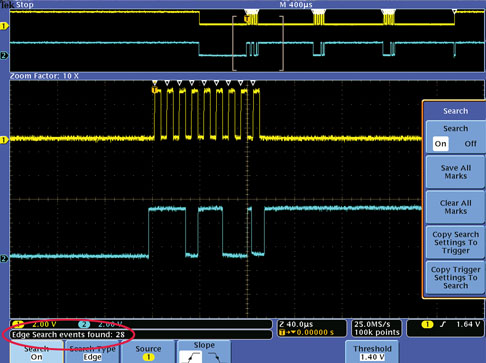This screenshot has width=486, height=363.
Task: Toggle the bottom Search On button
Action: tap(36, 353)
